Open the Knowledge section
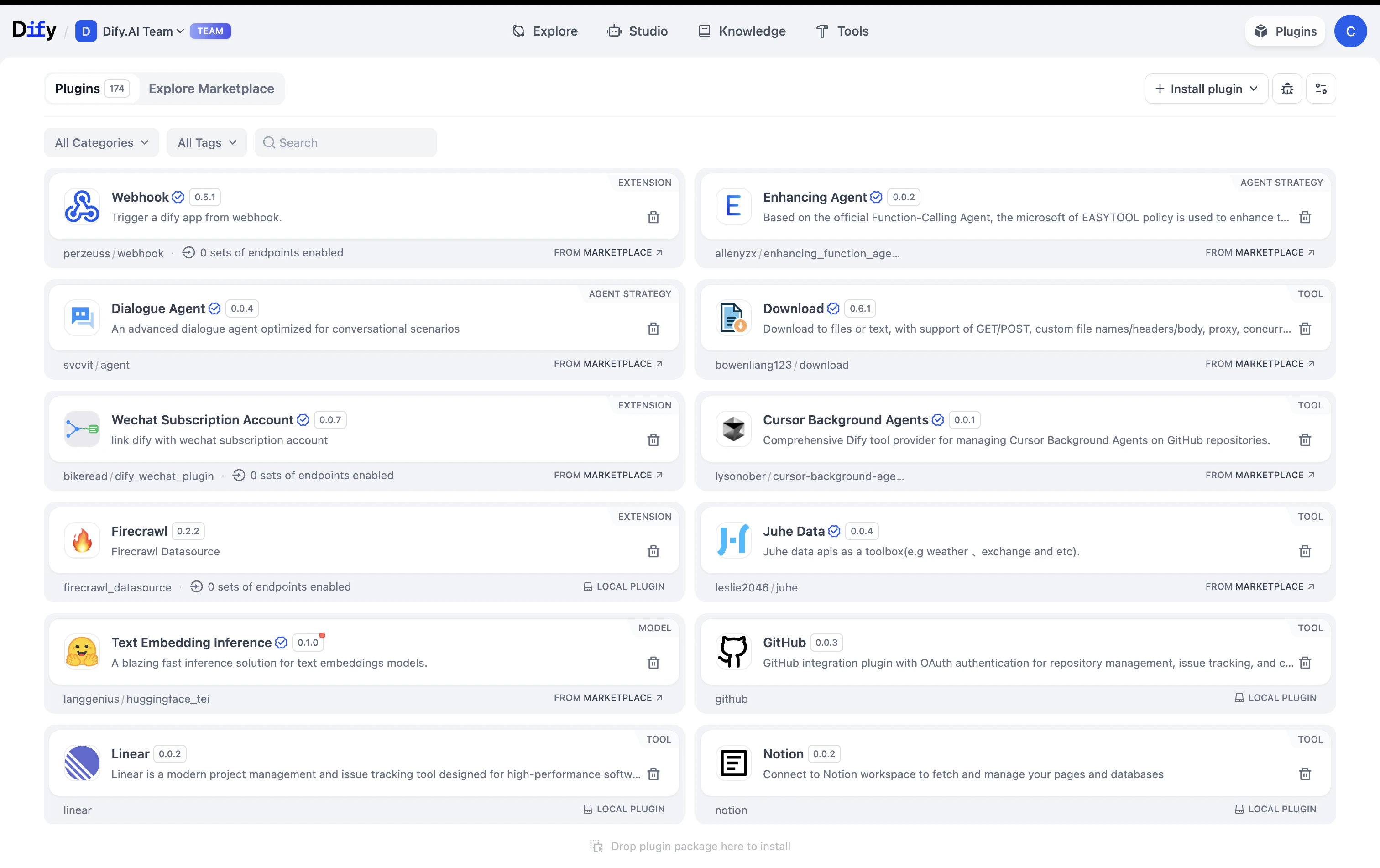The image size is (1380, 868). 742,31
